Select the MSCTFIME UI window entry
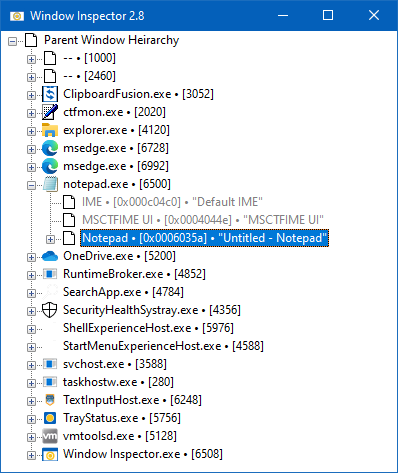 [203, 220]
